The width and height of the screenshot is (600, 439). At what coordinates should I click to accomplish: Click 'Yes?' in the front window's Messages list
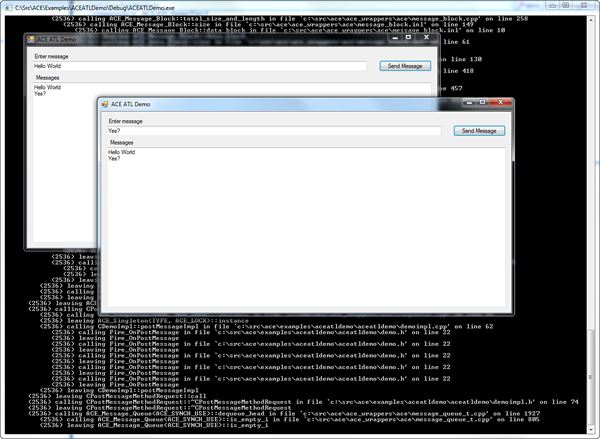(x=114, y=158)
